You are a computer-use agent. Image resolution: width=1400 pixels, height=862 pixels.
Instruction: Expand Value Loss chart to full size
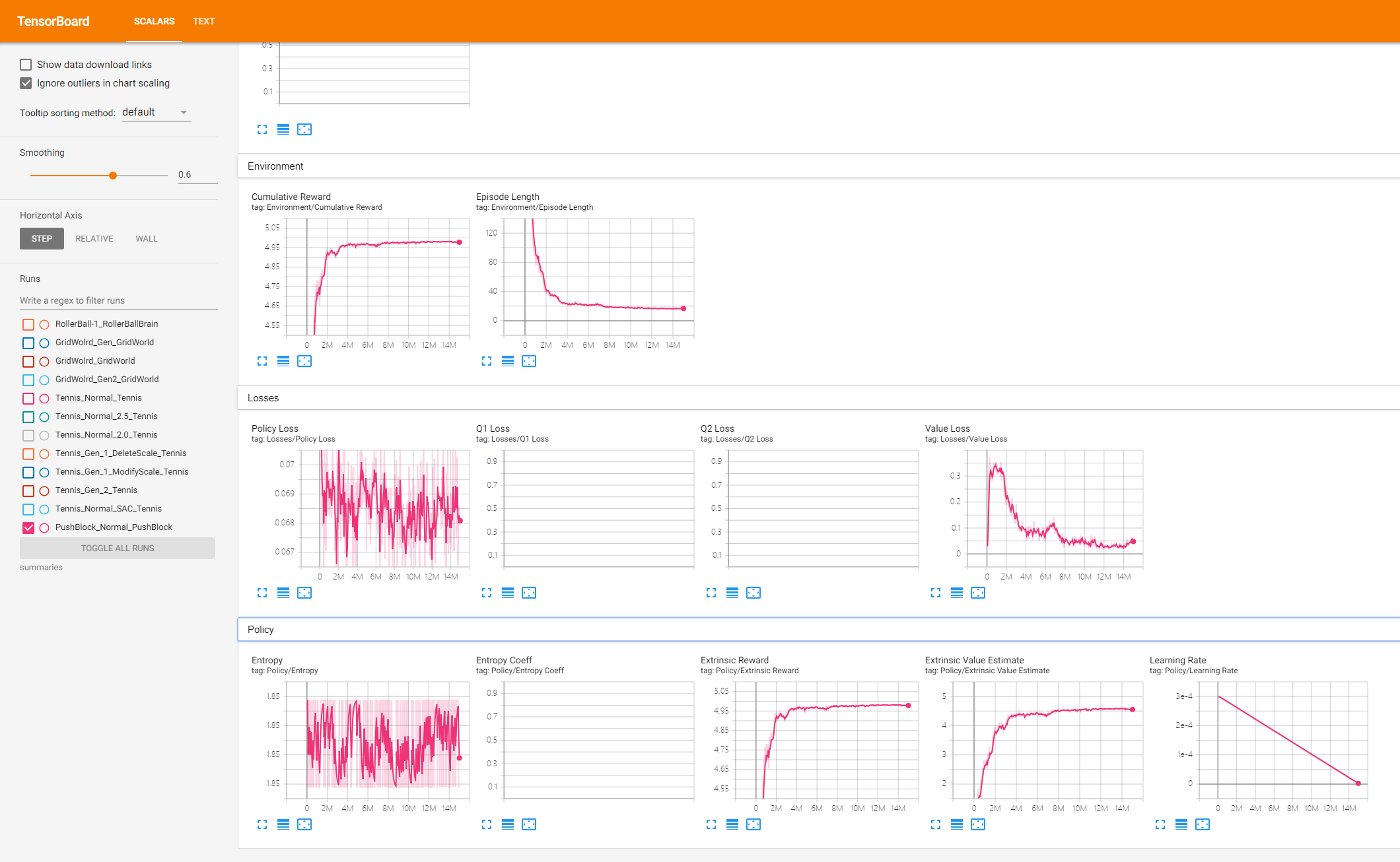936,593
